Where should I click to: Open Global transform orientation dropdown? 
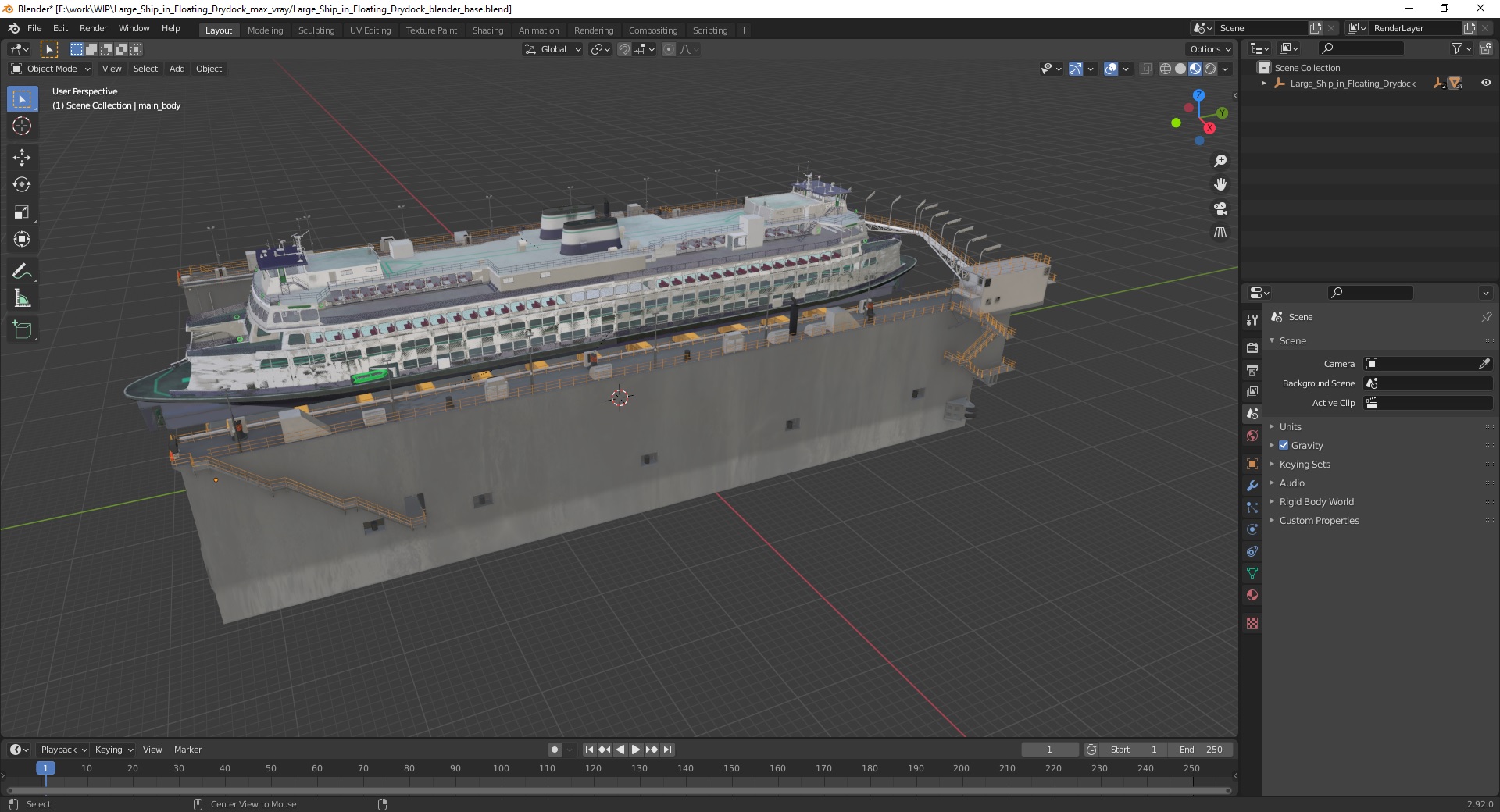coord(553,49)
